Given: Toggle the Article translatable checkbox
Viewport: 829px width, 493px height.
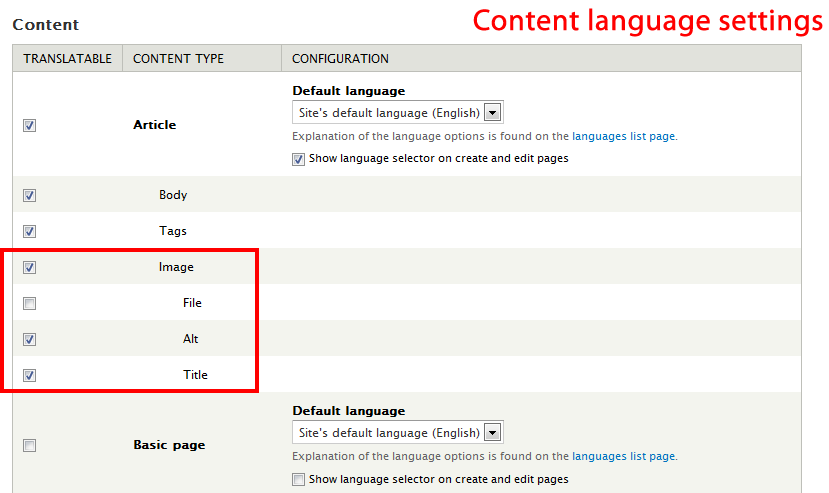Looking at the screenshot, I should (x=30, y=125).
